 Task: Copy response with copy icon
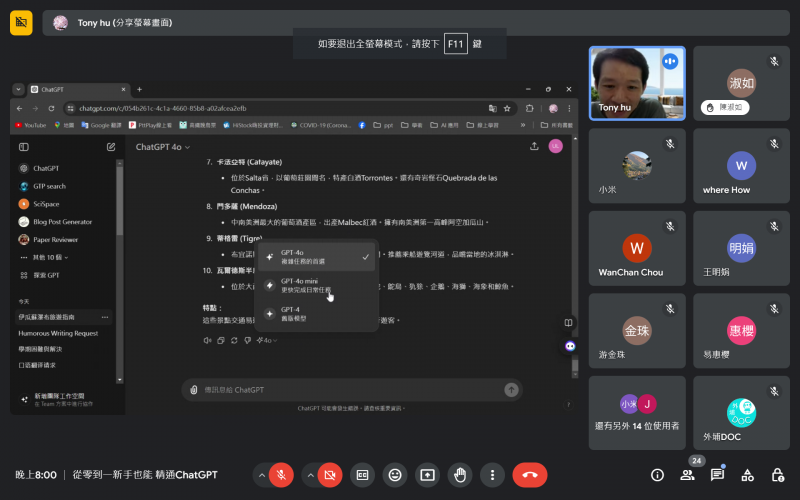point(221,340)
